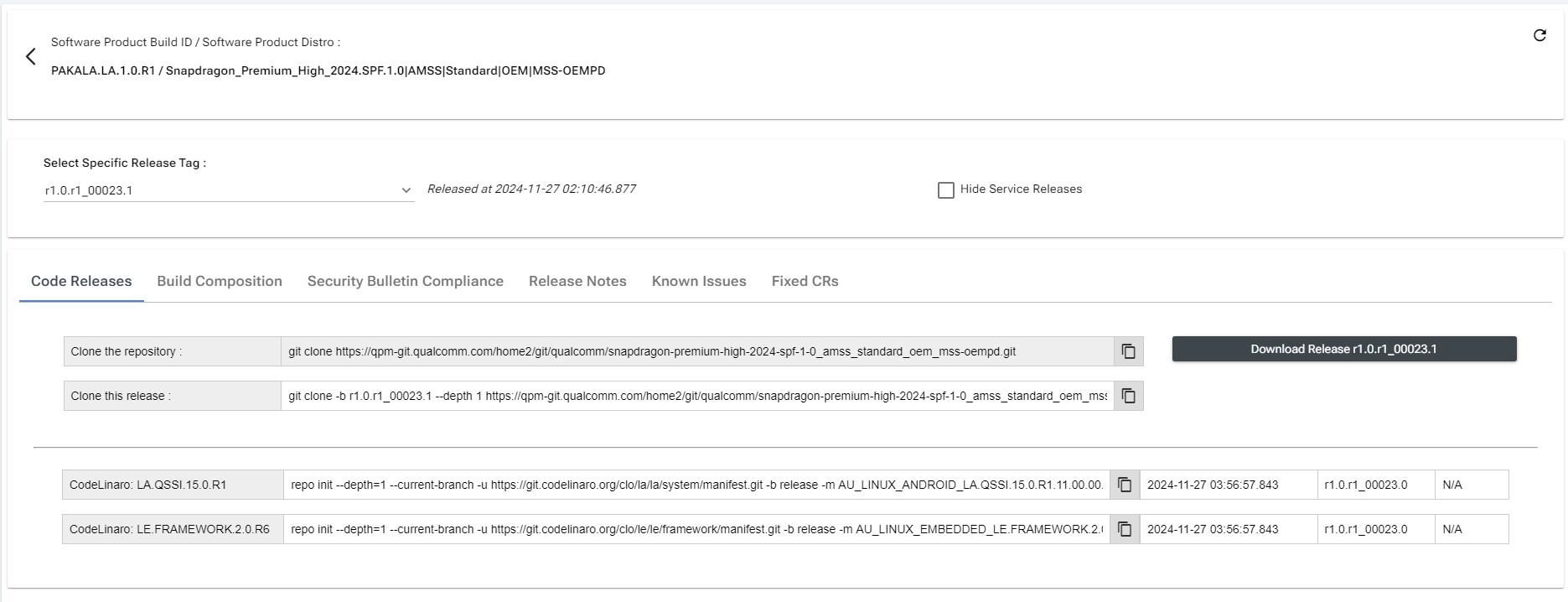This screenshot has height=602, width=1568.
Task: Select the LE.FRAMEWORK repo init command text
Action: pyautogui.click(x=696, y=529)
